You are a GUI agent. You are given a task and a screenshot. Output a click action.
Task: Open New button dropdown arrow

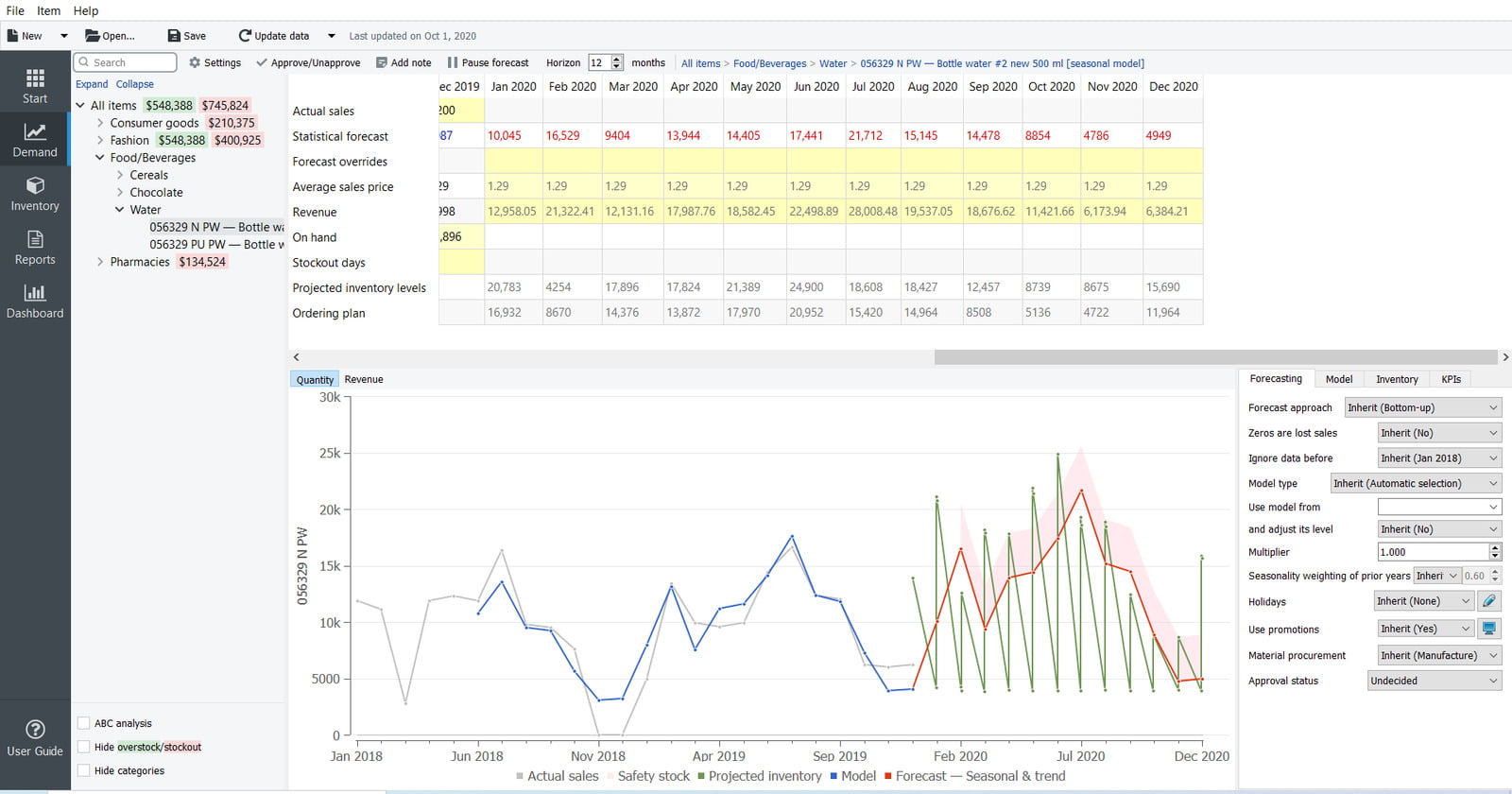click(x=64, y=36)
